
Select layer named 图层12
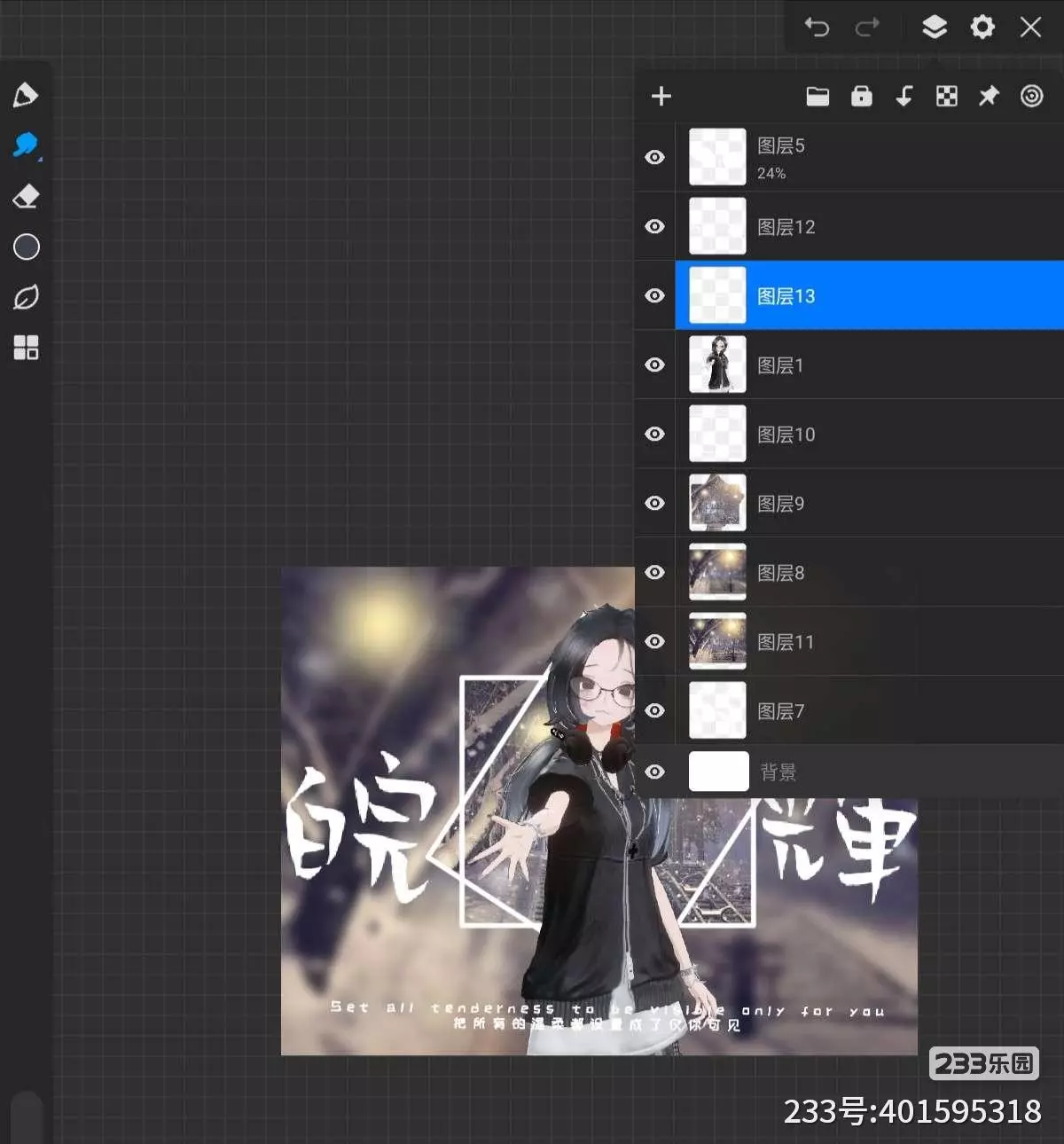pyautogui.click(x=870, y=226)
